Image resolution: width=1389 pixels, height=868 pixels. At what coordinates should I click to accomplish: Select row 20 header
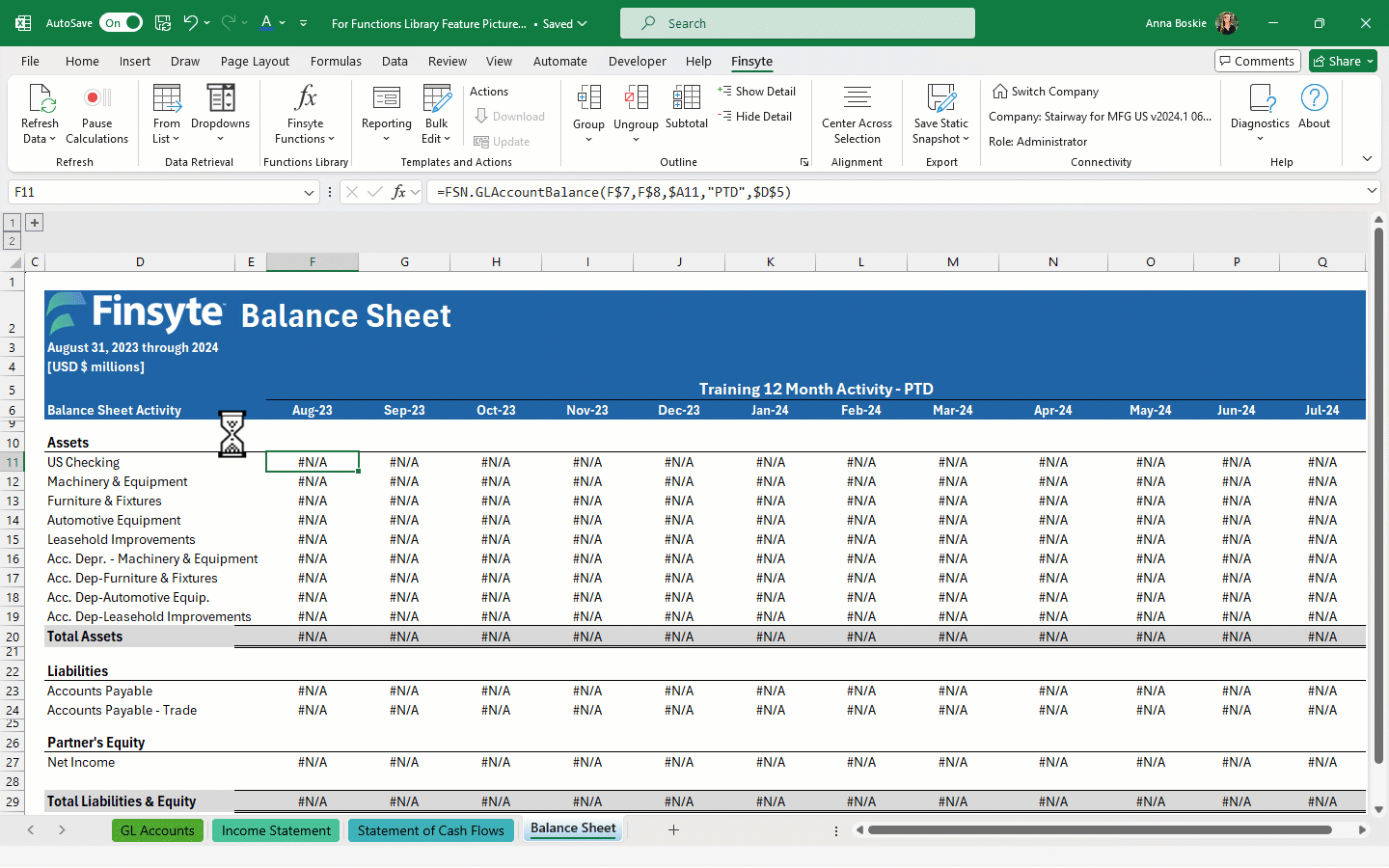click(13, 637)
